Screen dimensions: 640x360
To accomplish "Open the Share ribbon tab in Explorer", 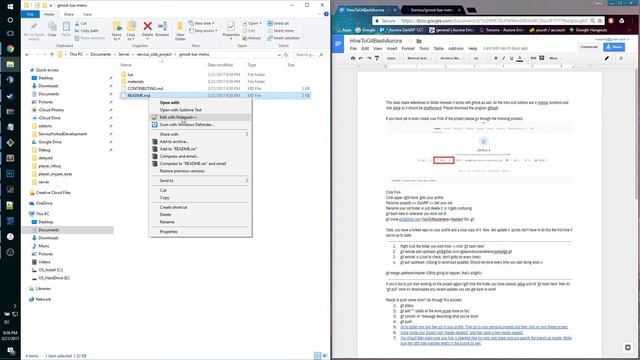I will (69, 14).
